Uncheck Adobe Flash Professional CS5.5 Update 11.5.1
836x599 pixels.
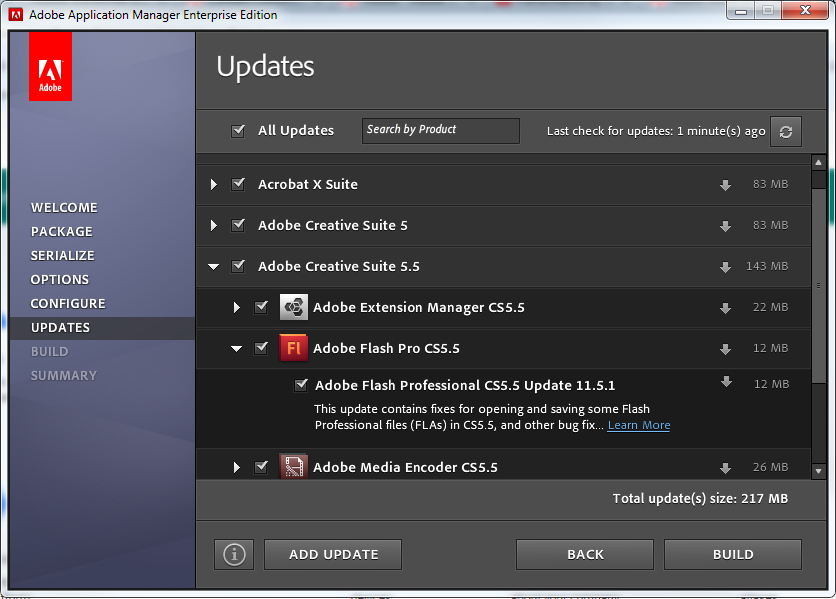(301, 384)
